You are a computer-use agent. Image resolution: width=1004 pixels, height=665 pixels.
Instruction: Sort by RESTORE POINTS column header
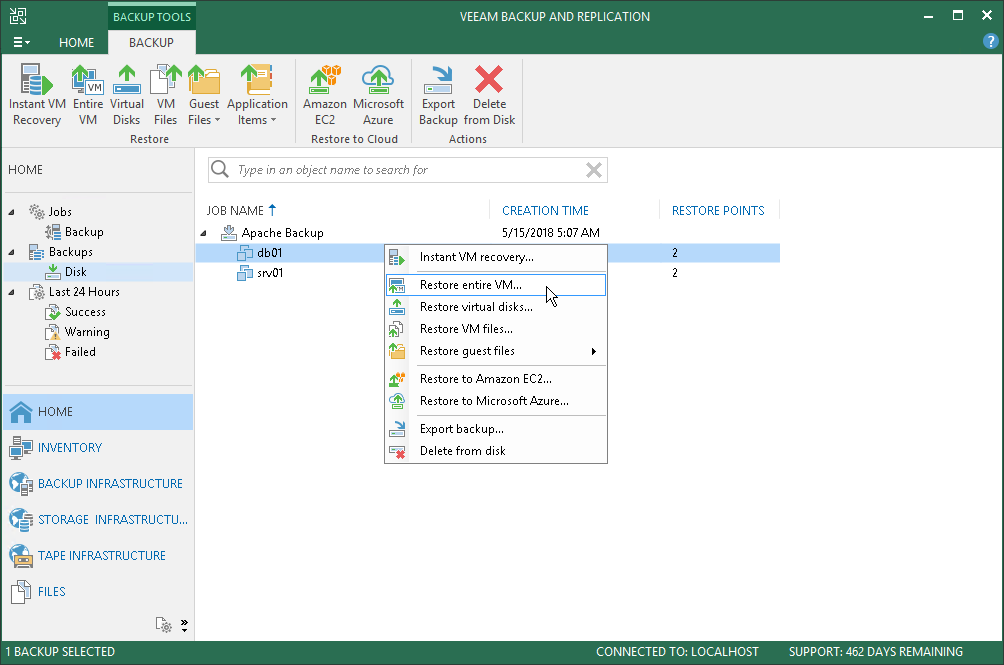[x=718, y=211]
